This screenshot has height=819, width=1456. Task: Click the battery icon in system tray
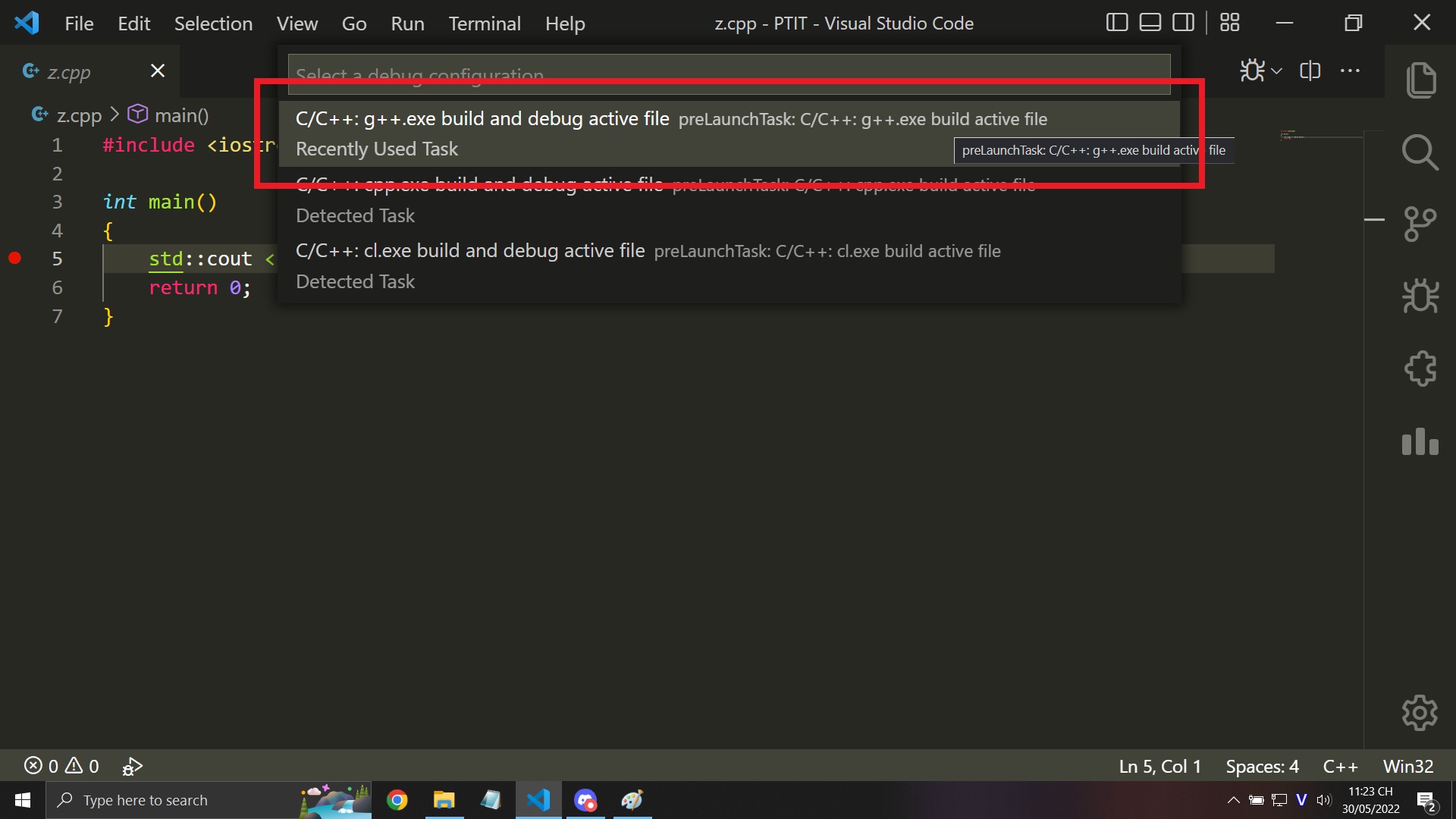1257,800
